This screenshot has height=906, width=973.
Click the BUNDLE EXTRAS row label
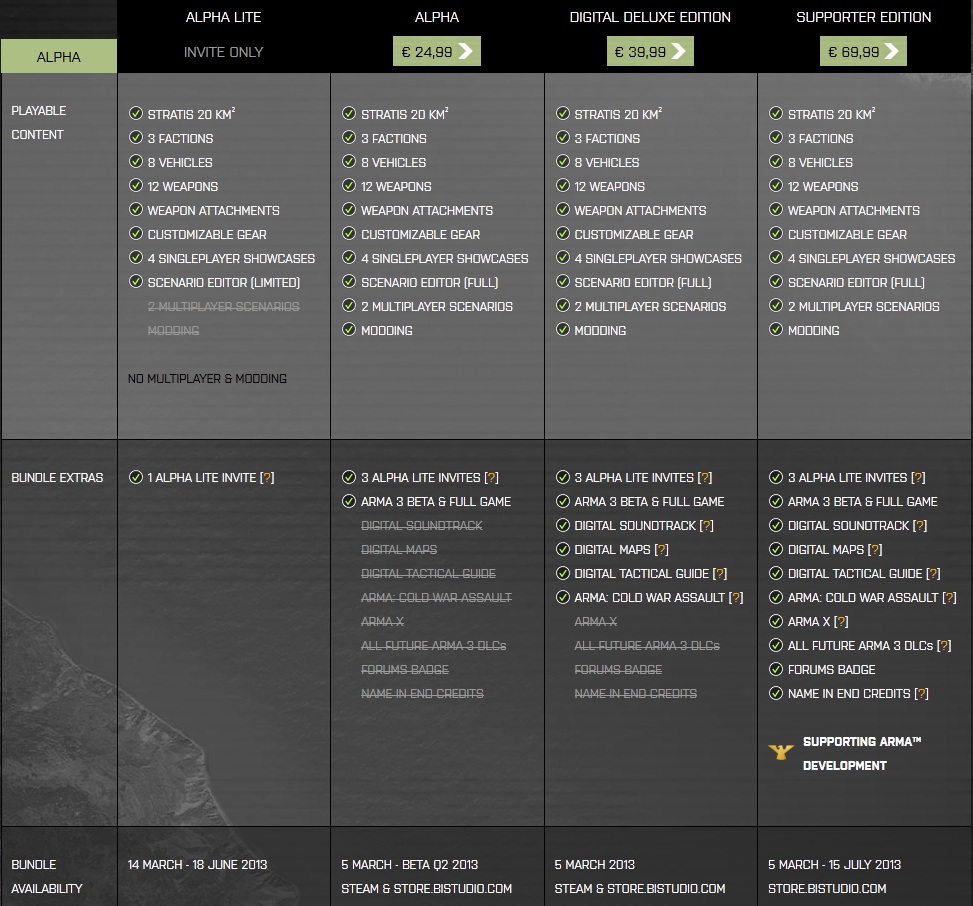coord(57,478)
